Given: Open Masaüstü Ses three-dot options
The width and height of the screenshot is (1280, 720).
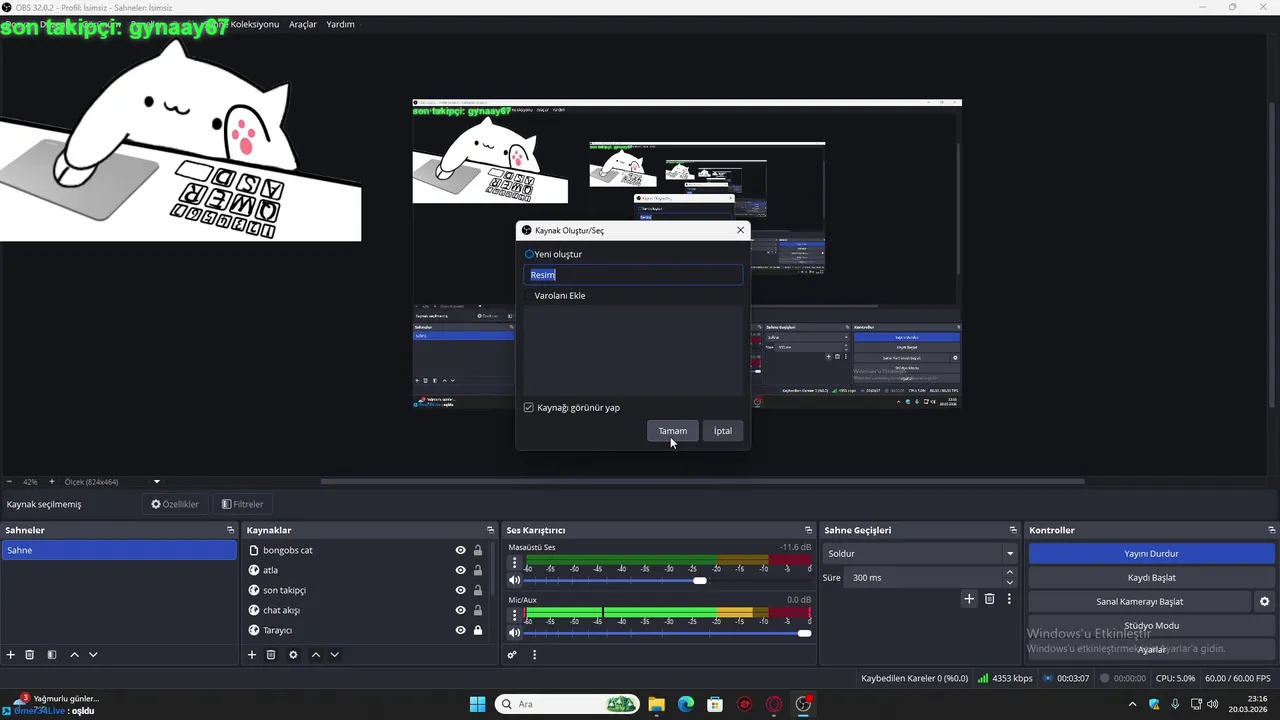Looking at the screenshot, I should pyautogui.click(x=515, y=563).
